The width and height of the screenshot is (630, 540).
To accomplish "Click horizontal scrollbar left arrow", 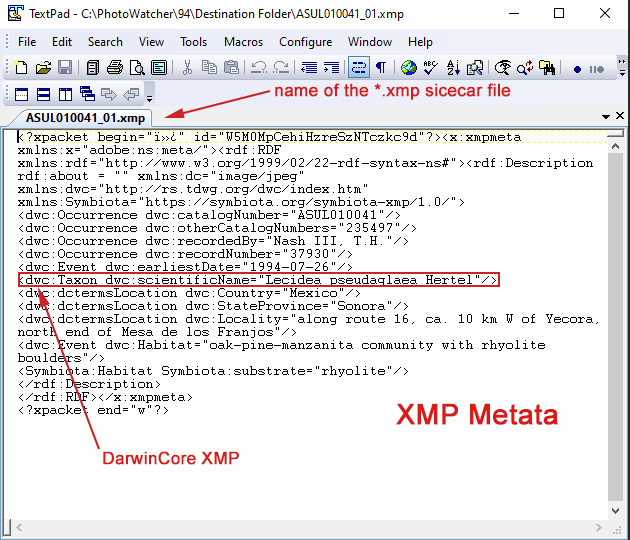I will click(19, 528).
